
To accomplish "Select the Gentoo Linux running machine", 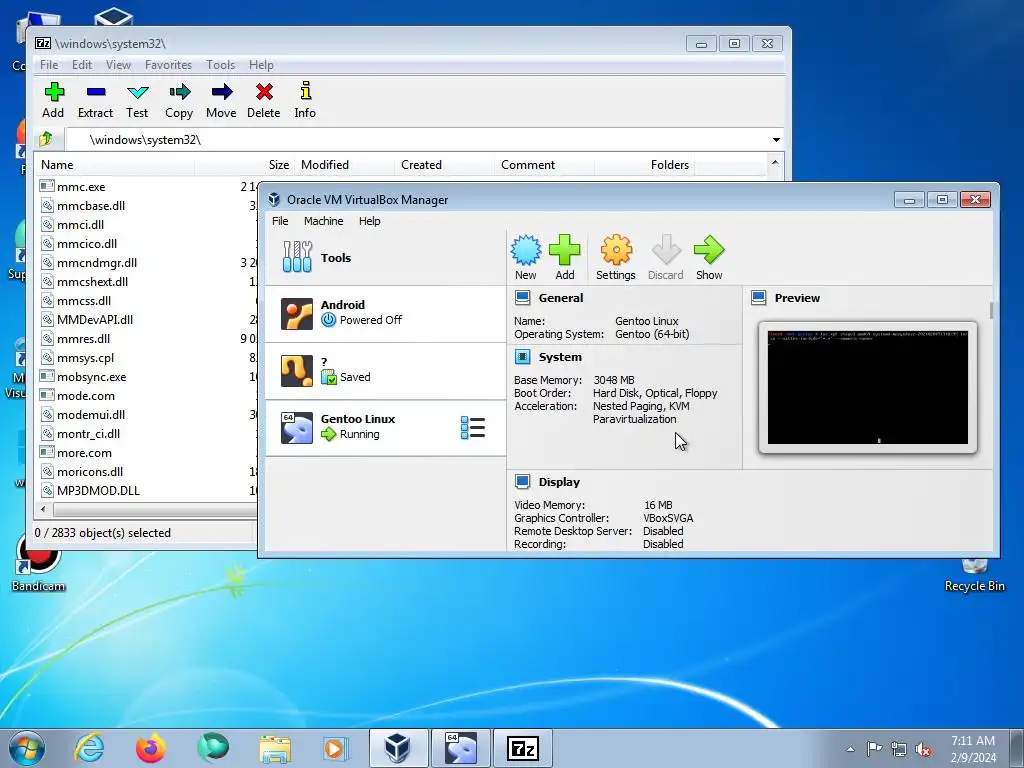I will point(385,428).
